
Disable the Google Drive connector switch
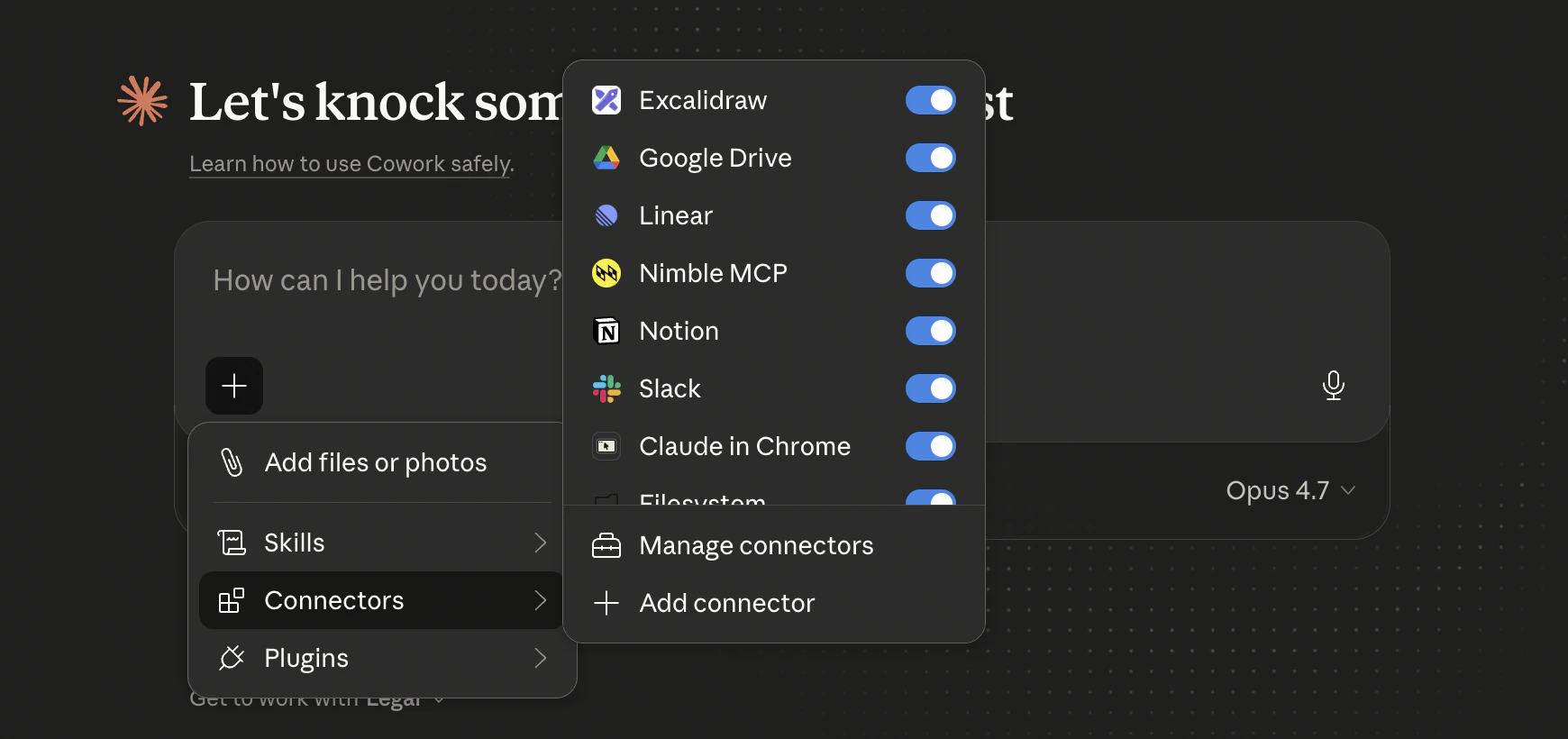pos(931,158)
